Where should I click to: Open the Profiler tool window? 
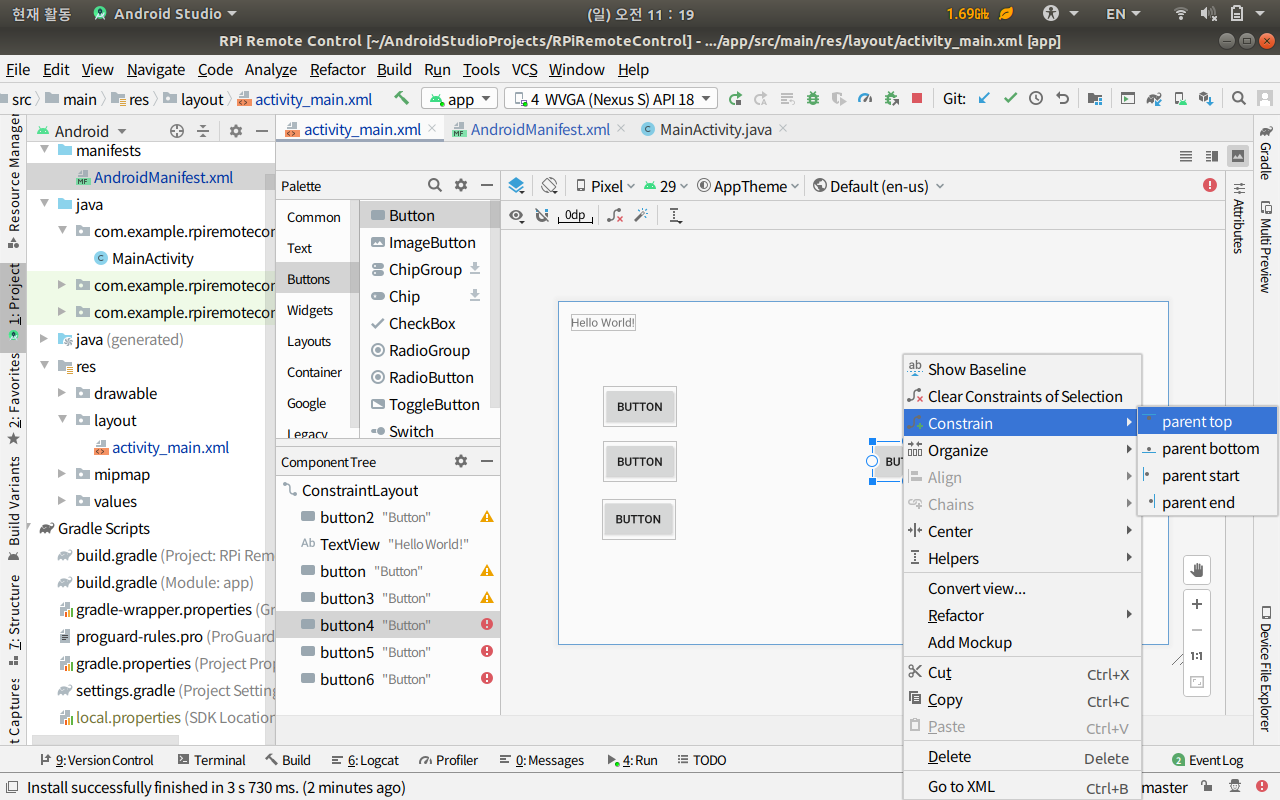pyautogui.click(x=448, y=760)
